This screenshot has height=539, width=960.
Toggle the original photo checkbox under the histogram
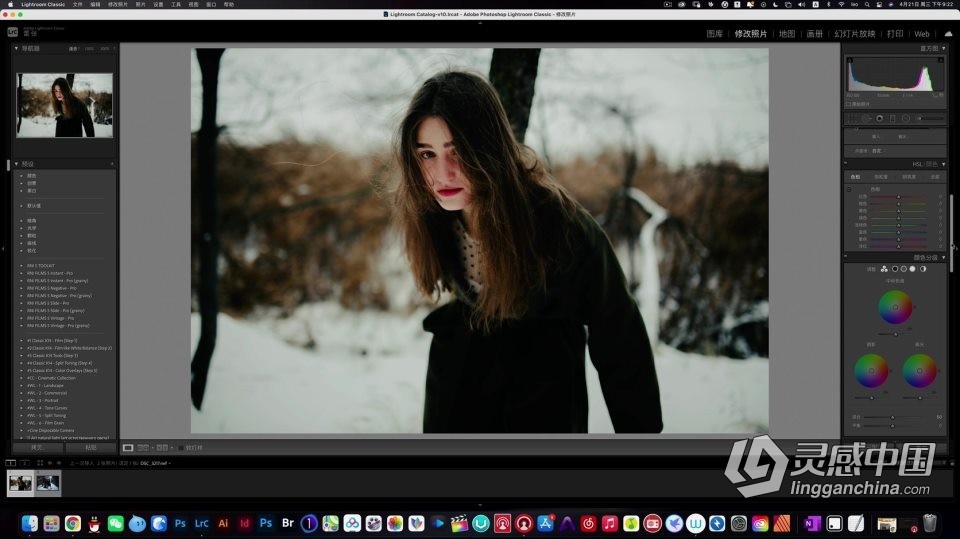pos(848,103)
